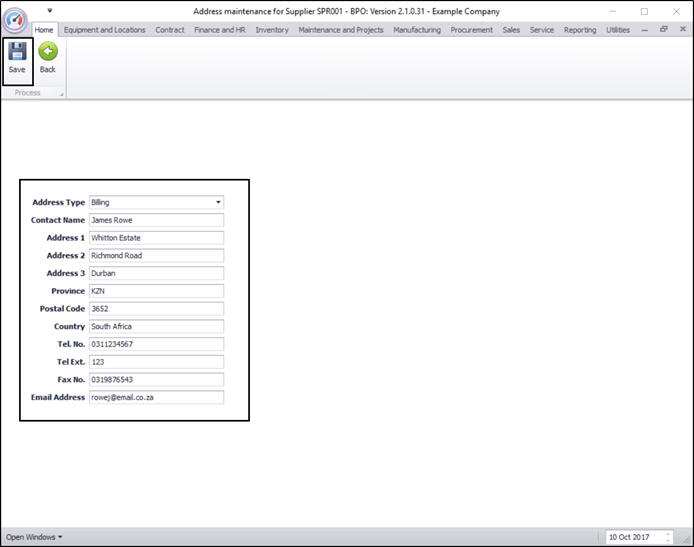Image resolution: width=694 pixels, height=547 pixels.
Task: Expand the Process group dialog launcher
Action: [x=62, y=94]
